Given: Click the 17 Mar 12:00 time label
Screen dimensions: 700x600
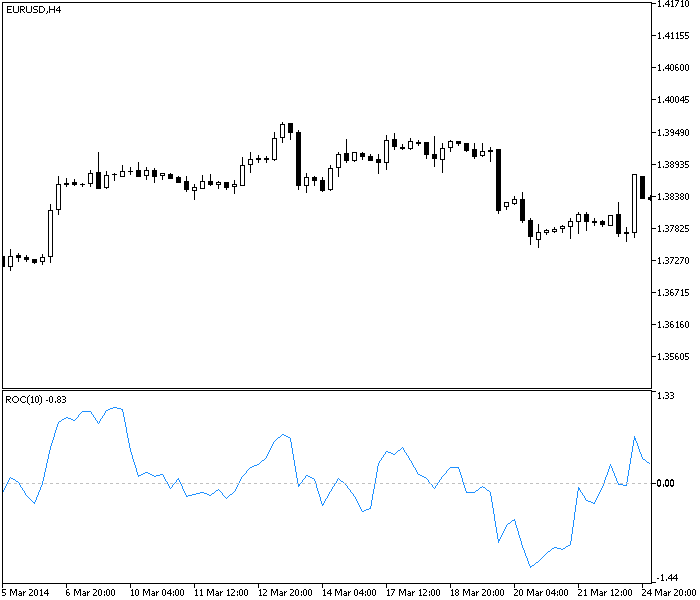Looking at the screenshot, I should coord(412,592).
